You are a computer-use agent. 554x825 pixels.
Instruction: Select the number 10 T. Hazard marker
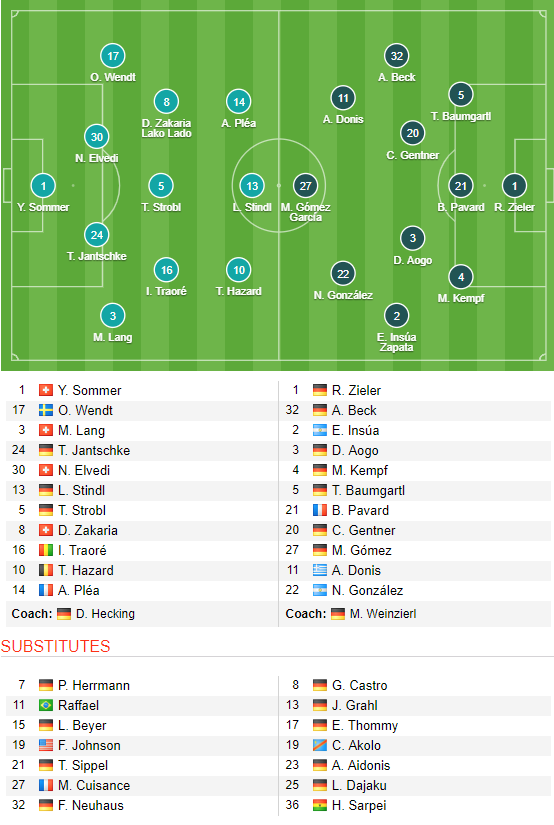[239, 270]
